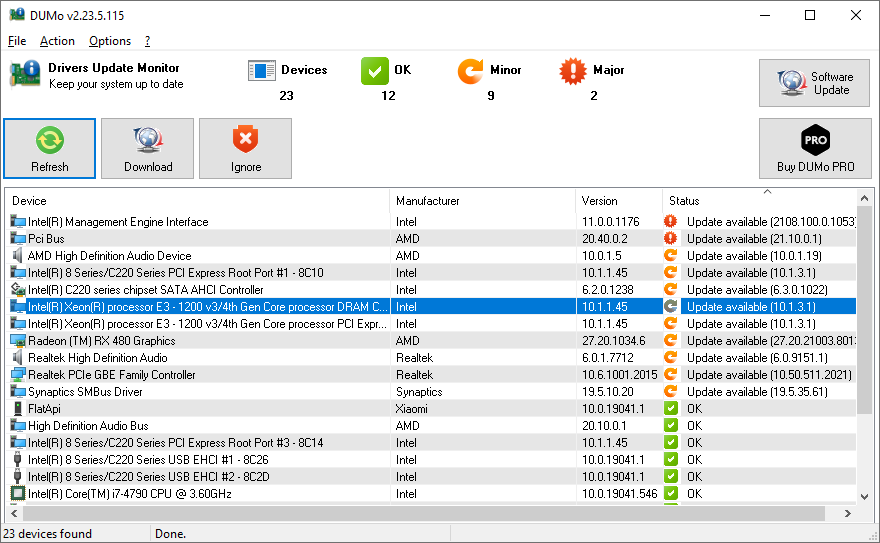The width and height of the screenshot is (880, 543).
Task: Click the Ignore button
Action: pos(245,149)
